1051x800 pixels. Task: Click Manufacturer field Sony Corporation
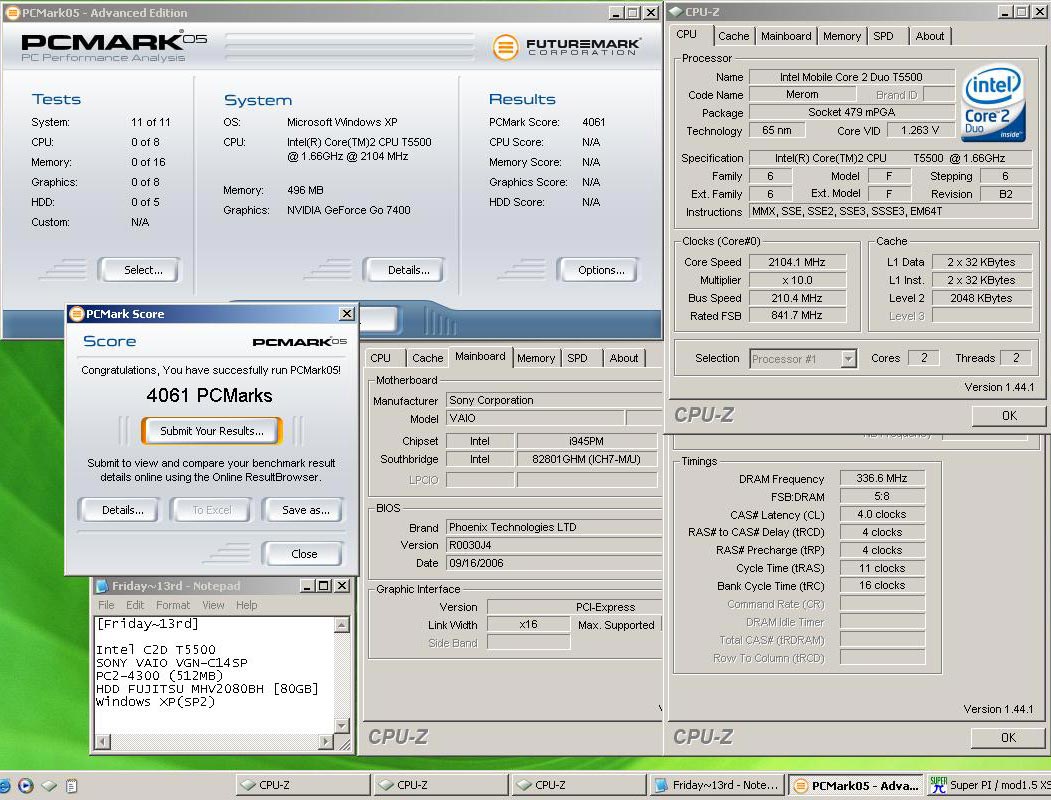(553, 400)
